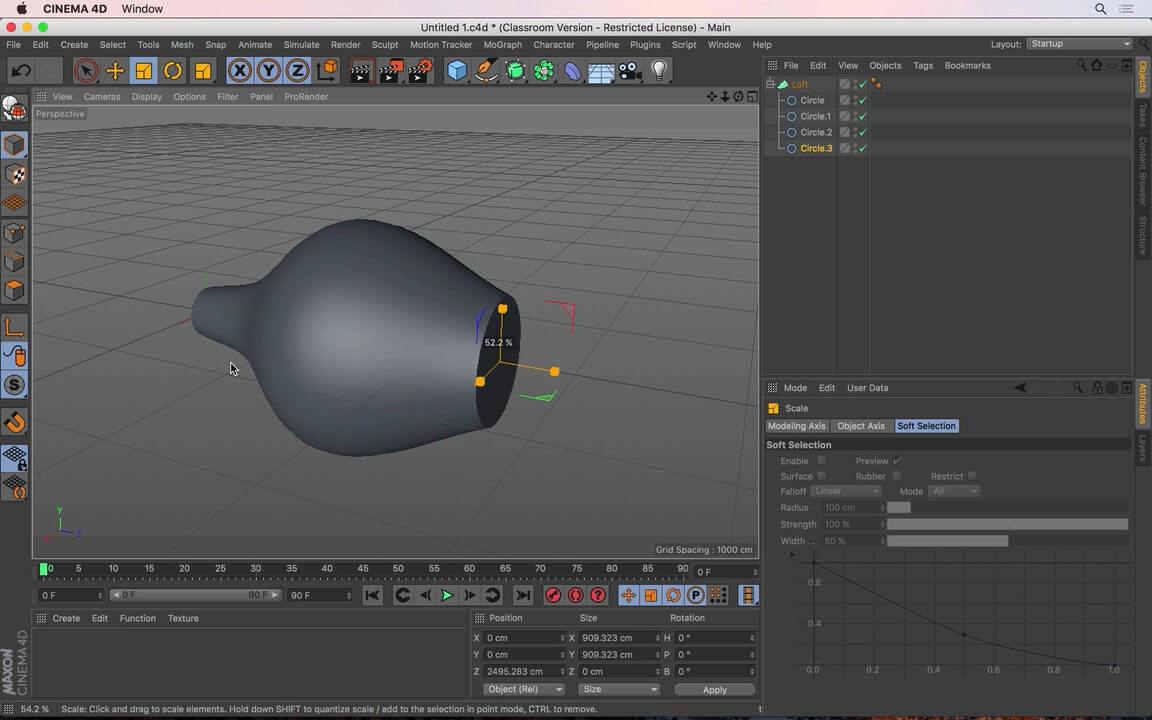1152x720 pixels.
Task: Open the Render to Picture Viewer icon
Action: (391, 70)
